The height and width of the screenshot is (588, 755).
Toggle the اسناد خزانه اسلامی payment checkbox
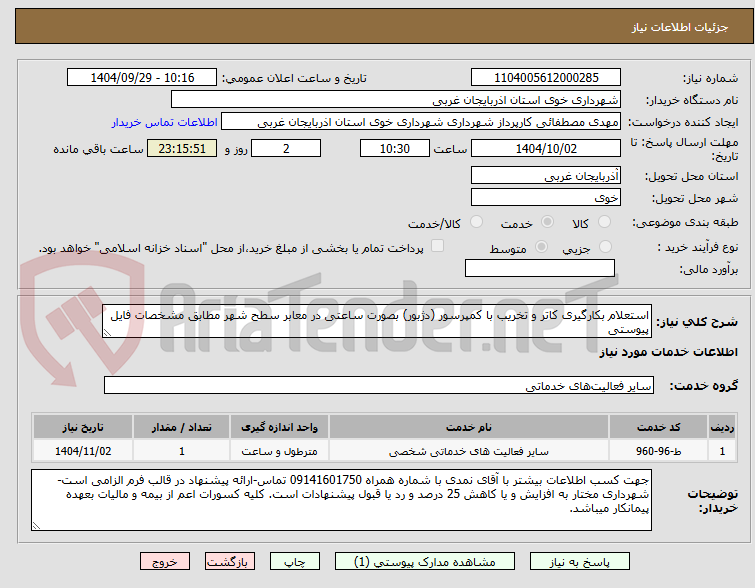point(437,246)
